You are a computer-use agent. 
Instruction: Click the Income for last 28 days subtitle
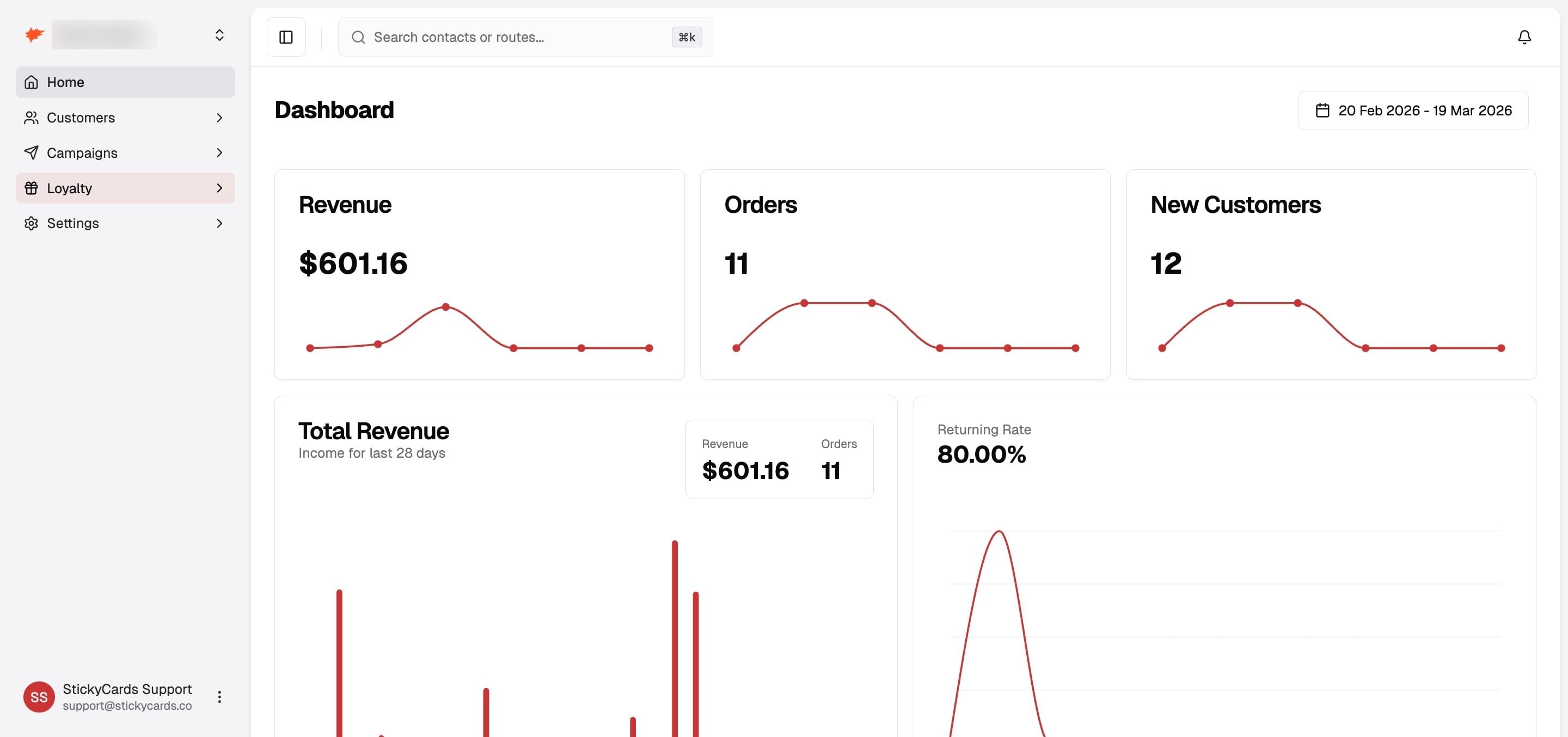click(372, 453)
